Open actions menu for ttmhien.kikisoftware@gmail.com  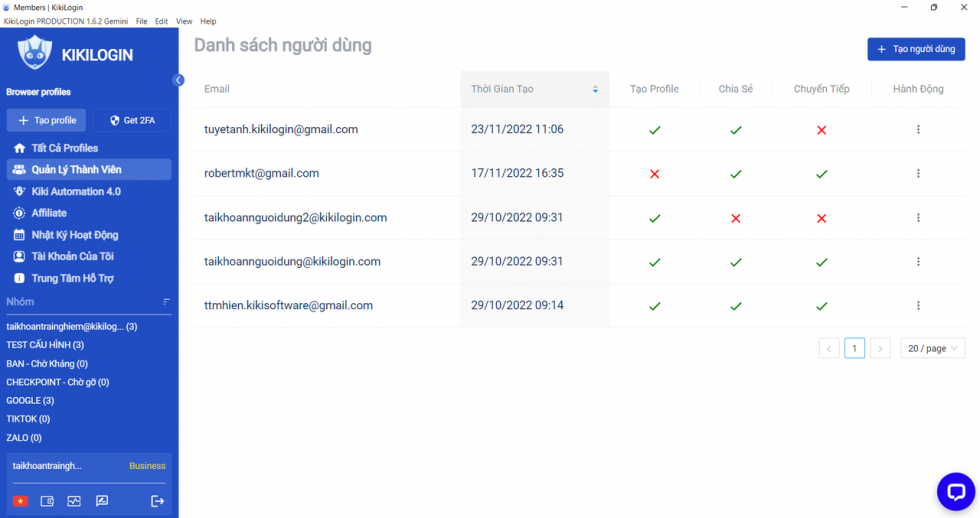pos(918,306)
